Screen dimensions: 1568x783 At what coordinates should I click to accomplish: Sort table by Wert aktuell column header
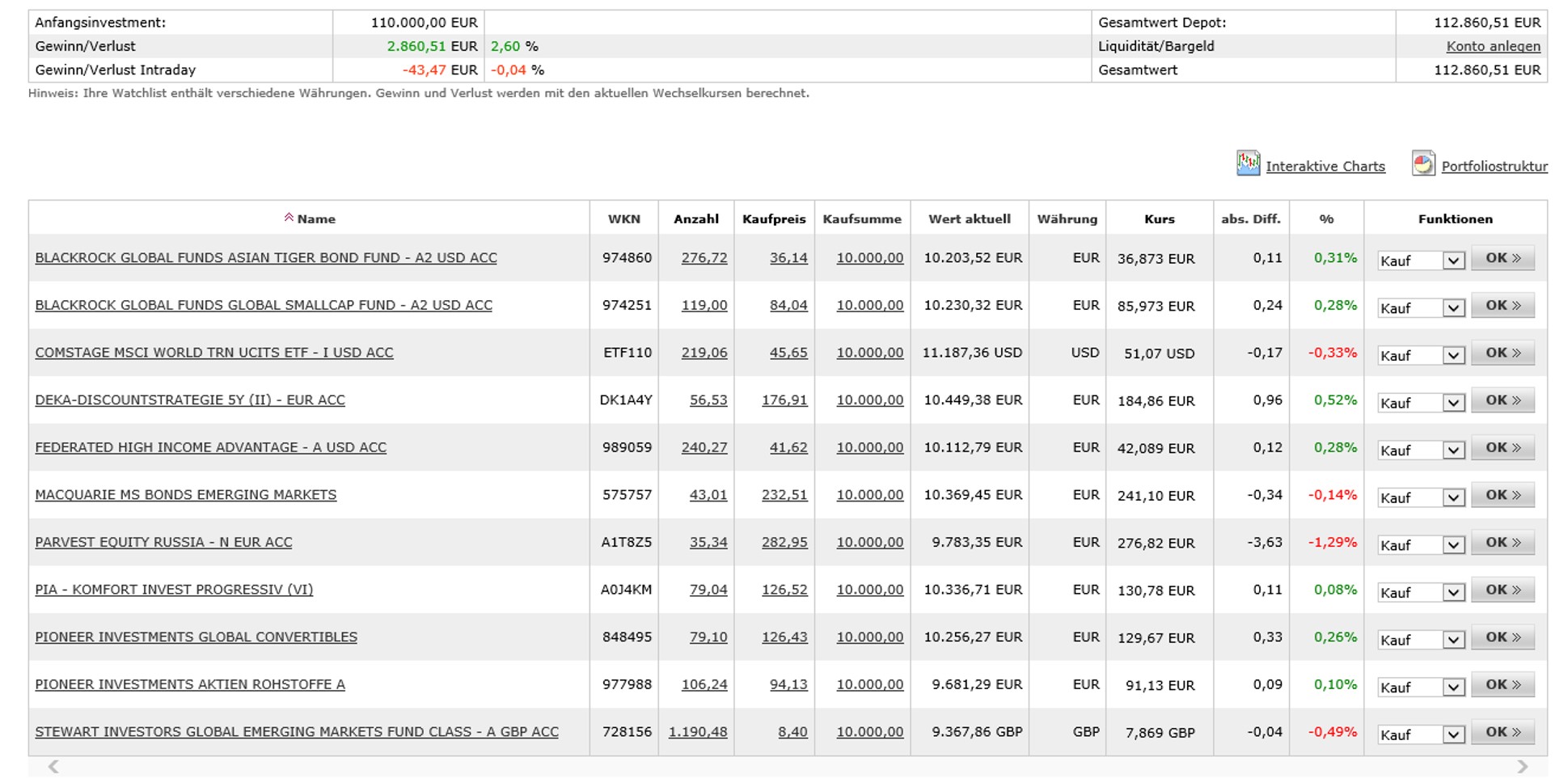tap(969, 219)
